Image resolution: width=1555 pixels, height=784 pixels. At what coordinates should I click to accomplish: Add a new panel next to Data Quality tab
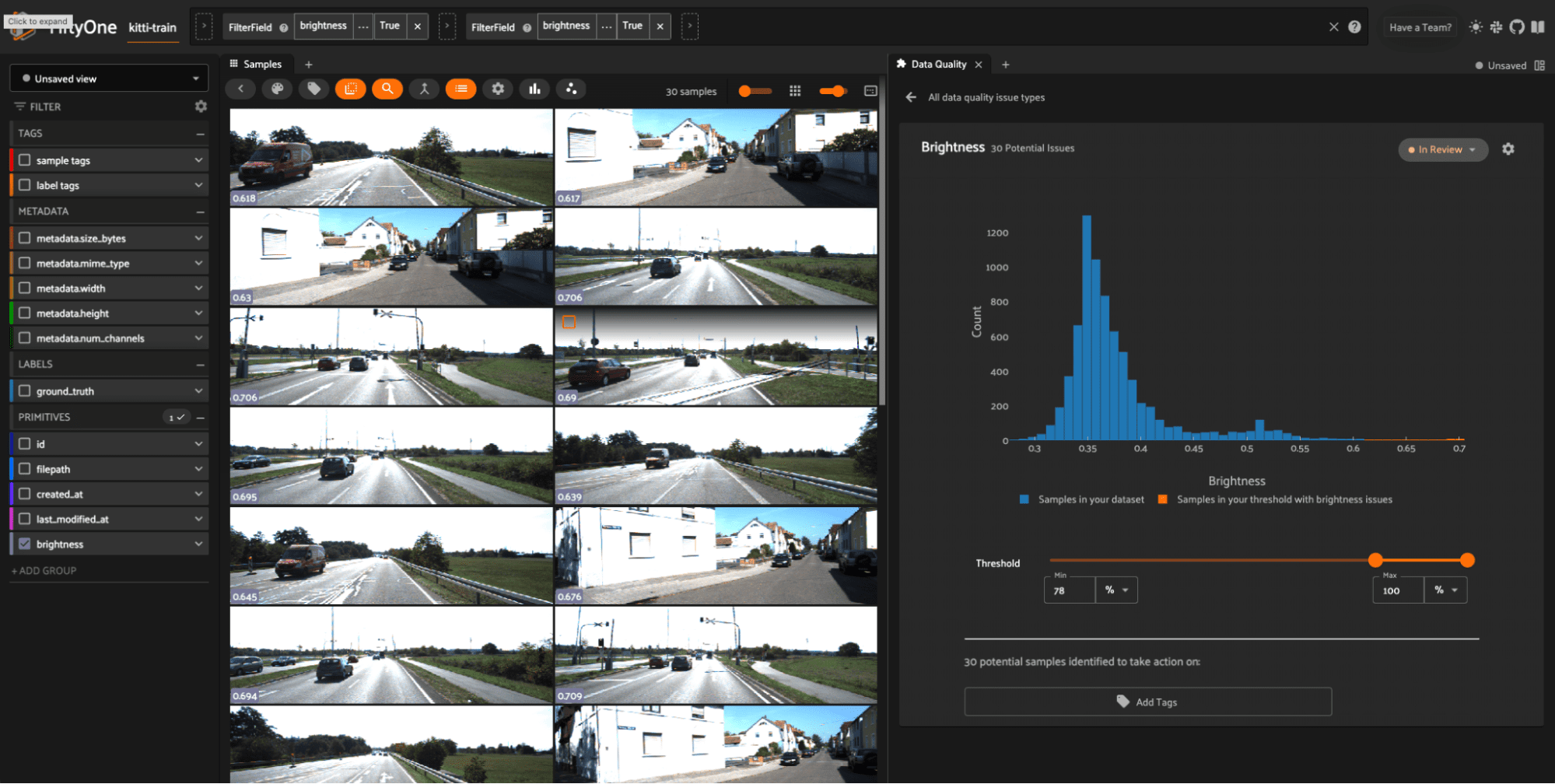[x=1006, y=65]
